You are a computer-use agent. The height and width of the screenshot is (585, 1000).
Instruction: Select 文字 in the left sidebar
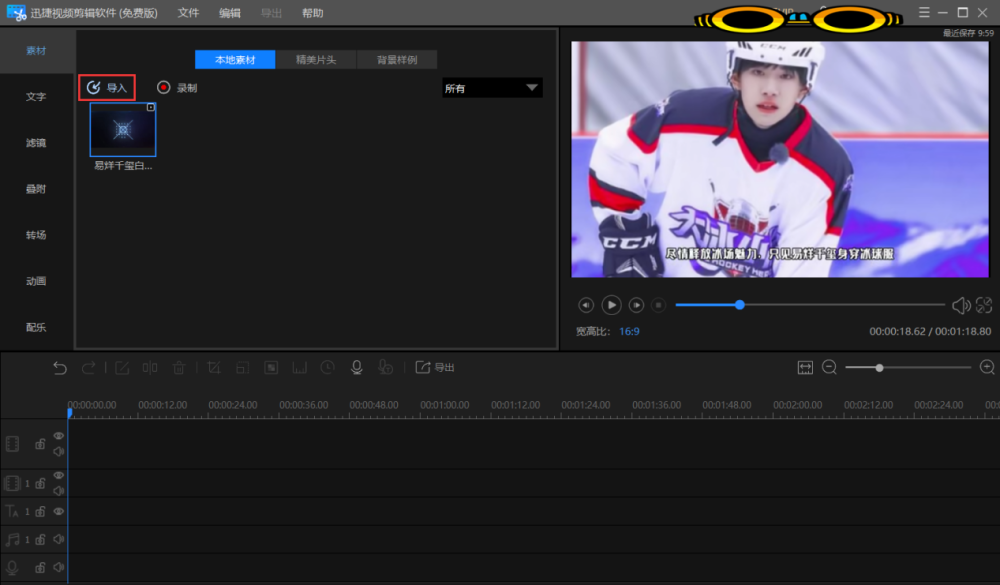36,97
